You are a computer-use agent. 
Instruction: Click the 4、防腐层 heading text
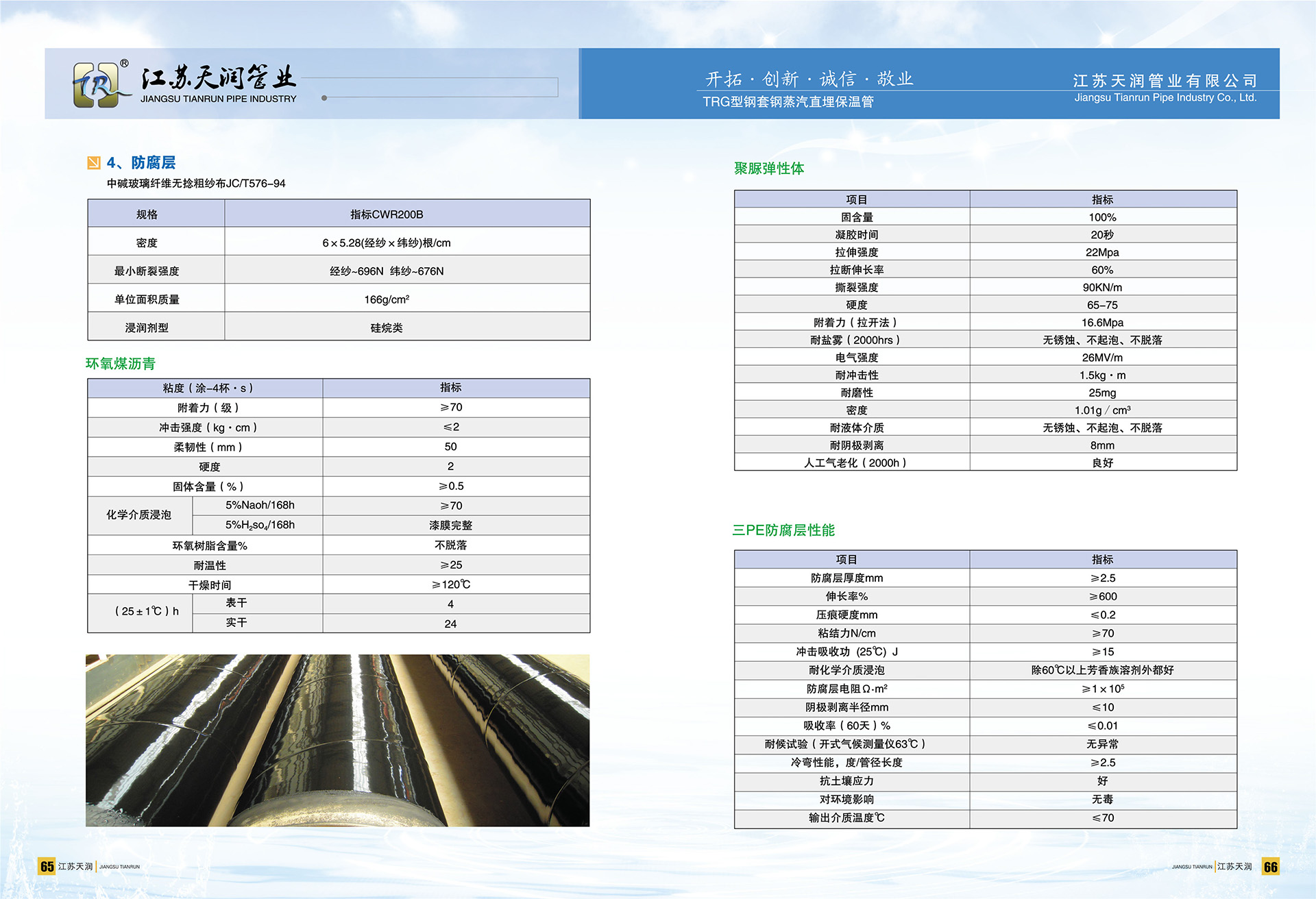point(141,163)
